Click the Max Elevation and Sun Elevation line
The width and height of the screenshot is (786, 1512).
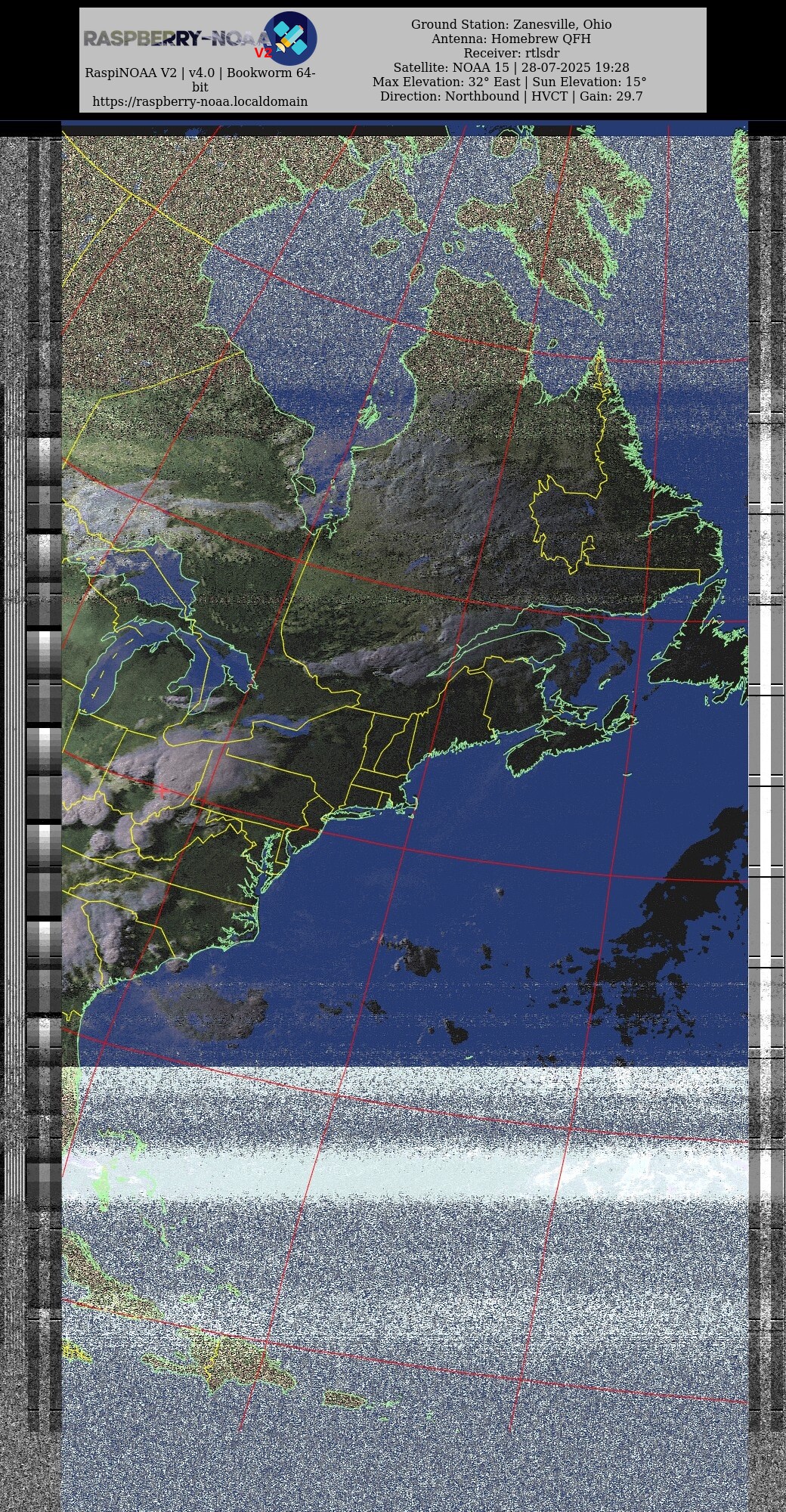(509, 82)
